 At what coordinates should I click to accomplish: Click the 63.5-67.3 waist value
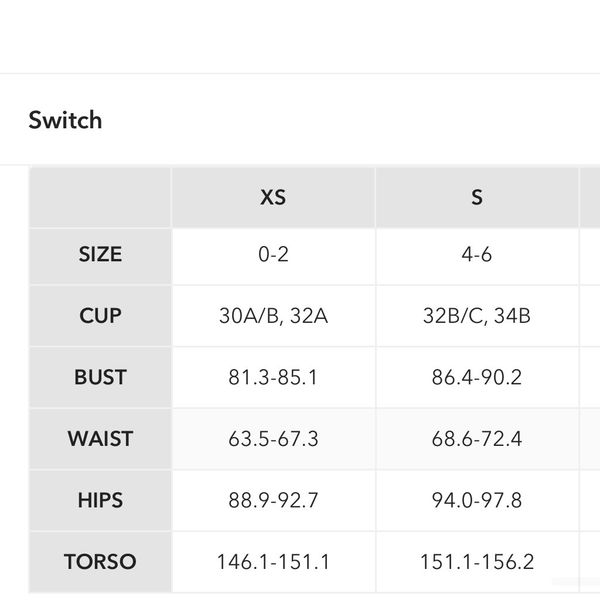[x=273, y=438]
